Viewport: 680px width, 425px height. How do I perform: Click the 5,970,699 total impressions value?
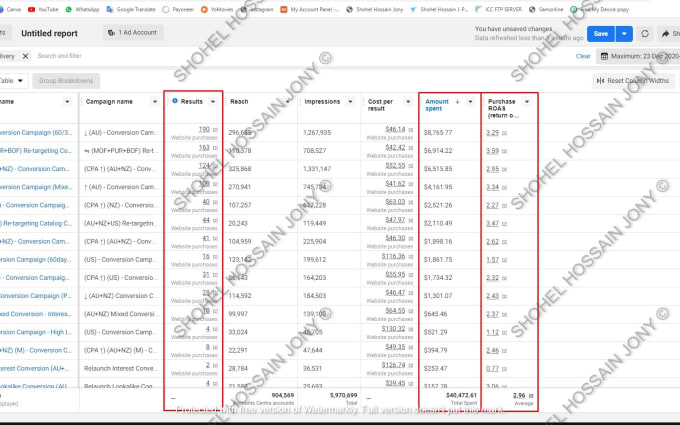click(343, 396)
